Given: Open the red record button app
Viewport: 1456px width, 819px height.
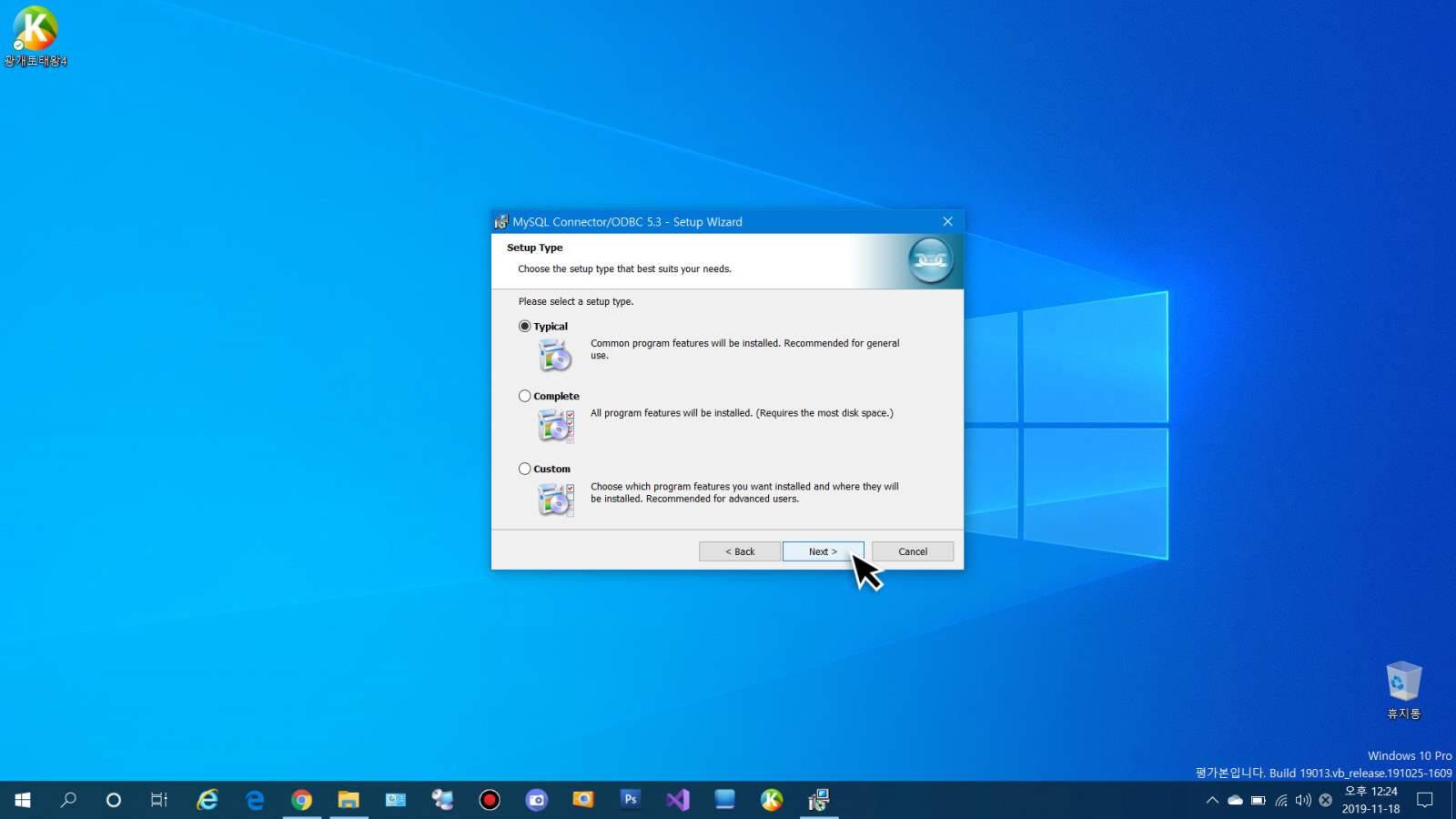Looking at the screenshot, I should 490,800.
